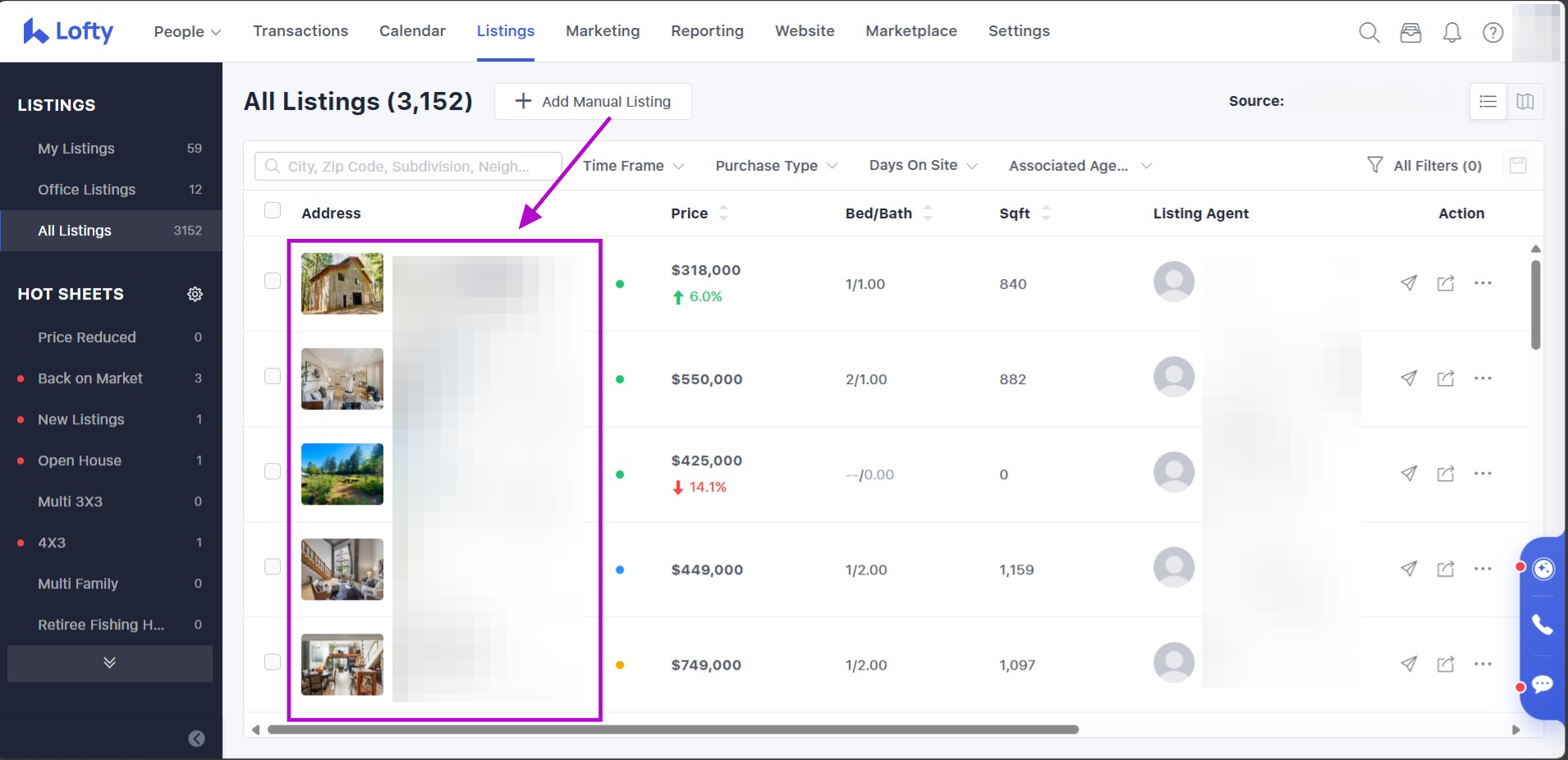Click the city or zip search field
This screenshot has width=1568, height=760.
pyautogui.click(x=408, y=167)
